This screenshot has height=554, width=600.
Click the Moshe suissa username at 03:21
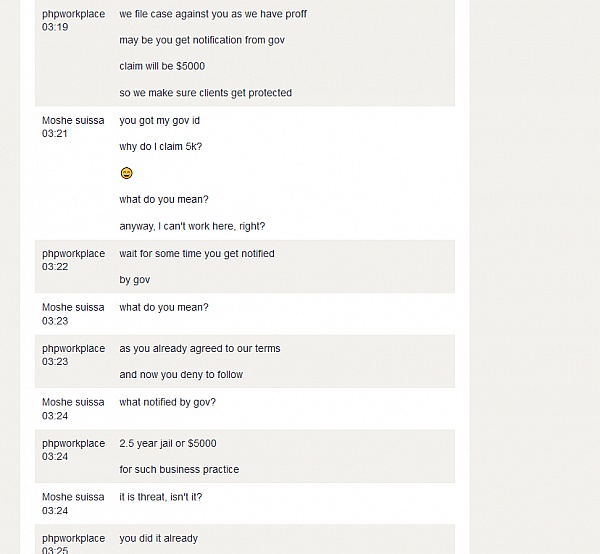[x=73, y=121]
